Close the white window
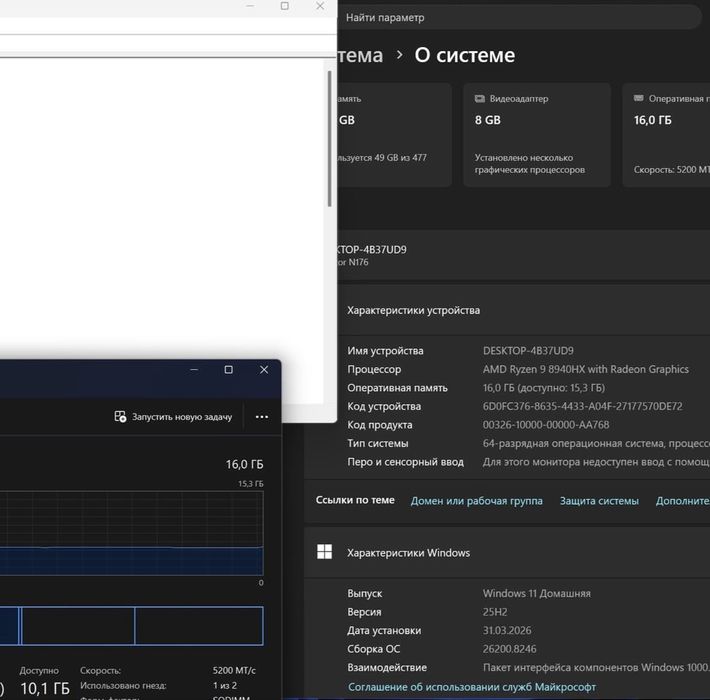The width and height of the screenshot is (710, 700). pyautogui.click(x=320, y=6)
